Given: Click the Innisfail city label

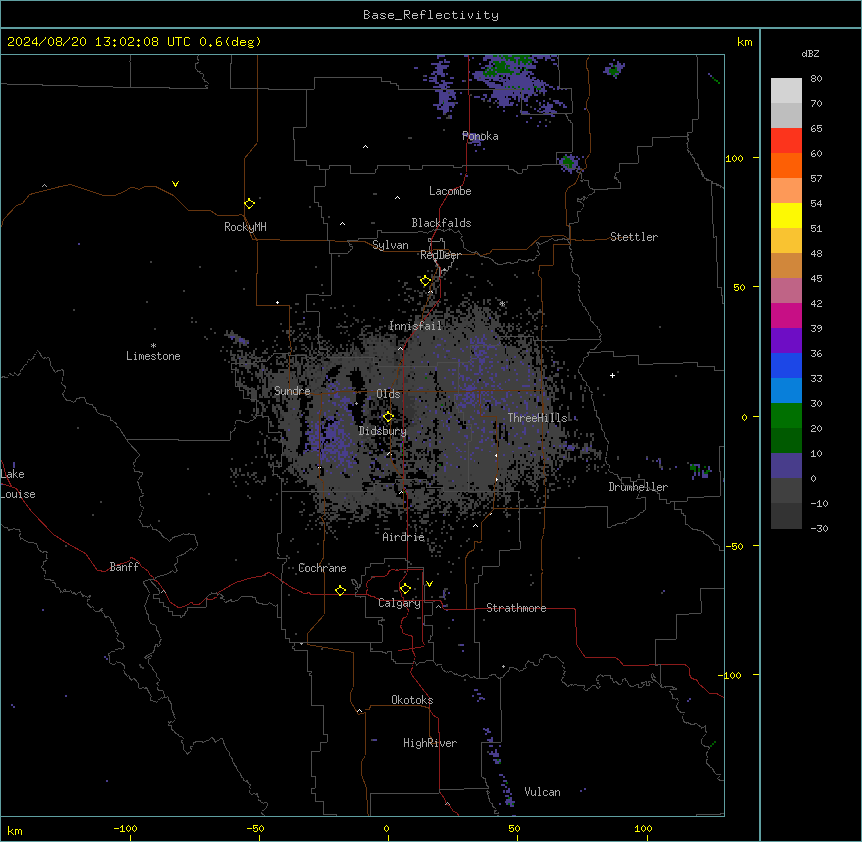Looking at the screenshot, I should tap(415, 326).
